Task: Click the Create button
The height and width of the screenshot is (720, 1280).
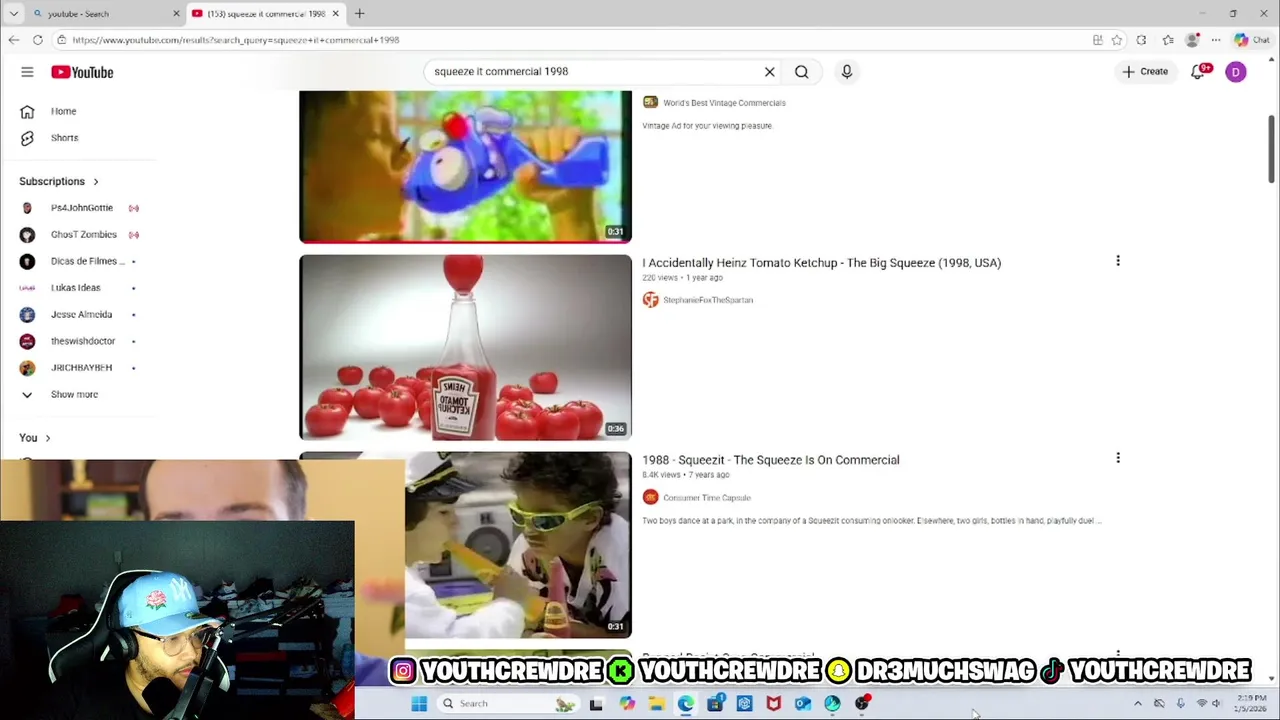Action: tap(1145, 72)
